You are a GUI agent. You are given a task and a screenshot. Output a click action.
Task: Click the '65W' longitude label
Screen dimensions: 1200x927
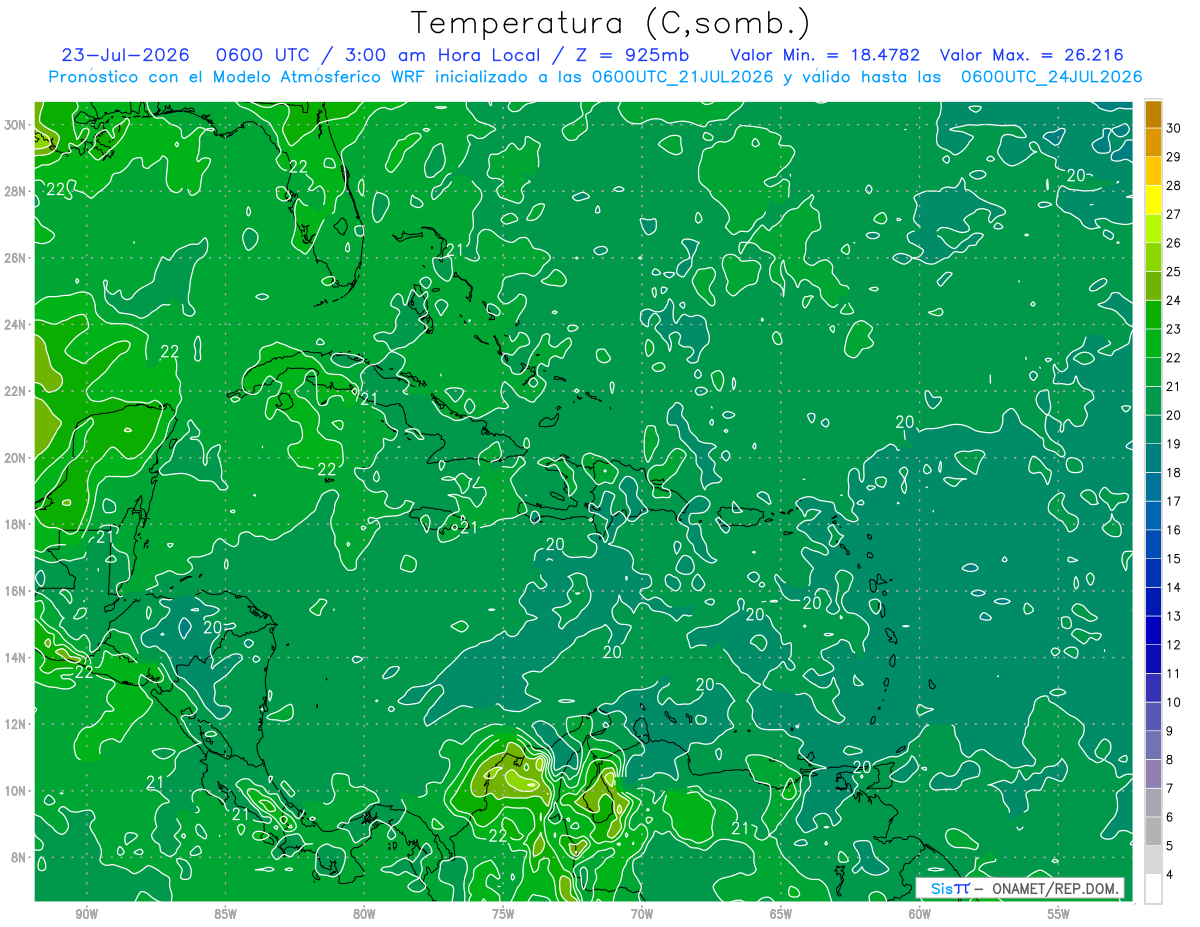781,914
